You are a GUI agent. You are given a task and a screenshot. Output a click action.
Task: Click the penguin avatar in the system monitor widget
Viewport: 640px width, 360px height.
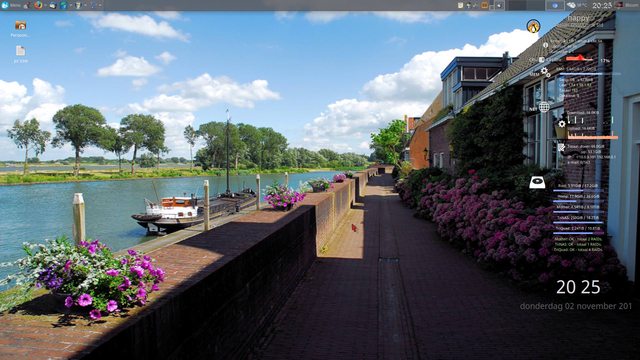(x=533, y=26)
